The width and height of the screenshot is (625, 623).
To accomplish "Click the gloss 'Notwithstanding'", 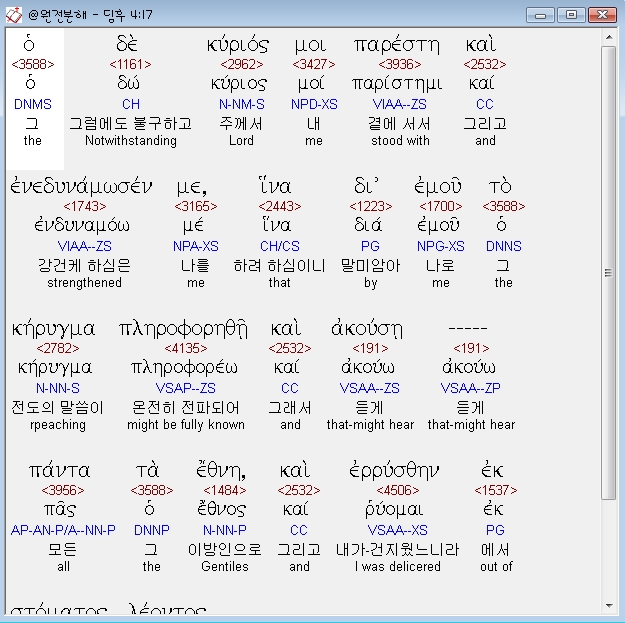I will click(x=131, y=141).
